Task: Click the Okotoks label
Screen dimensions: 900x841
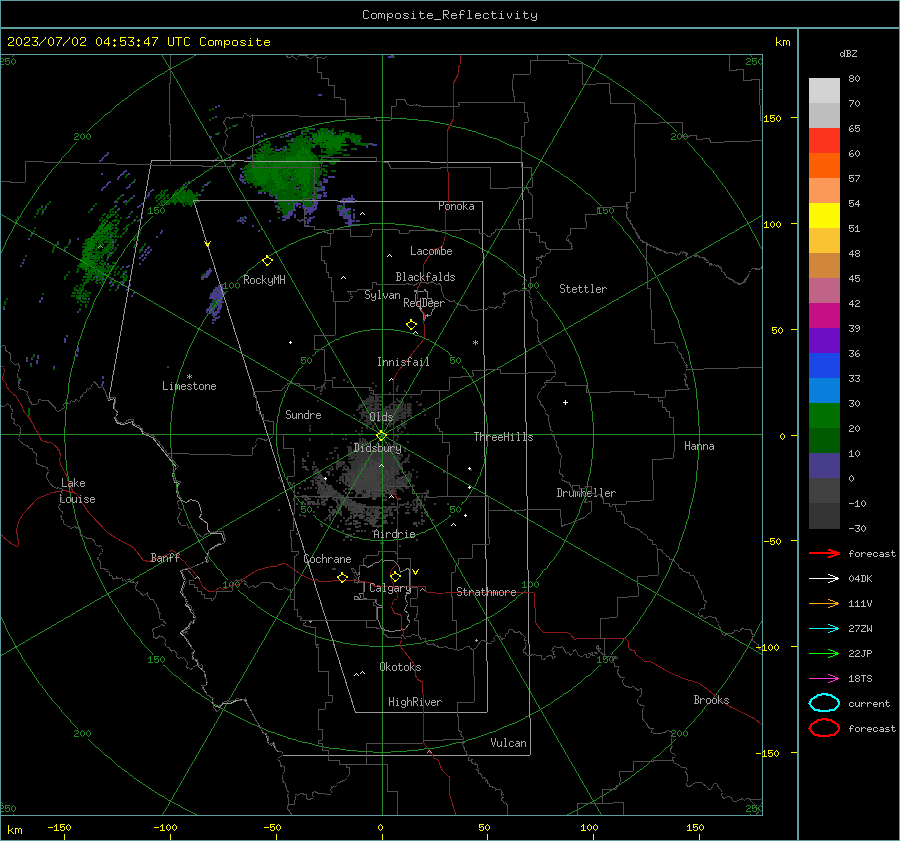Action: pos(400,667)
